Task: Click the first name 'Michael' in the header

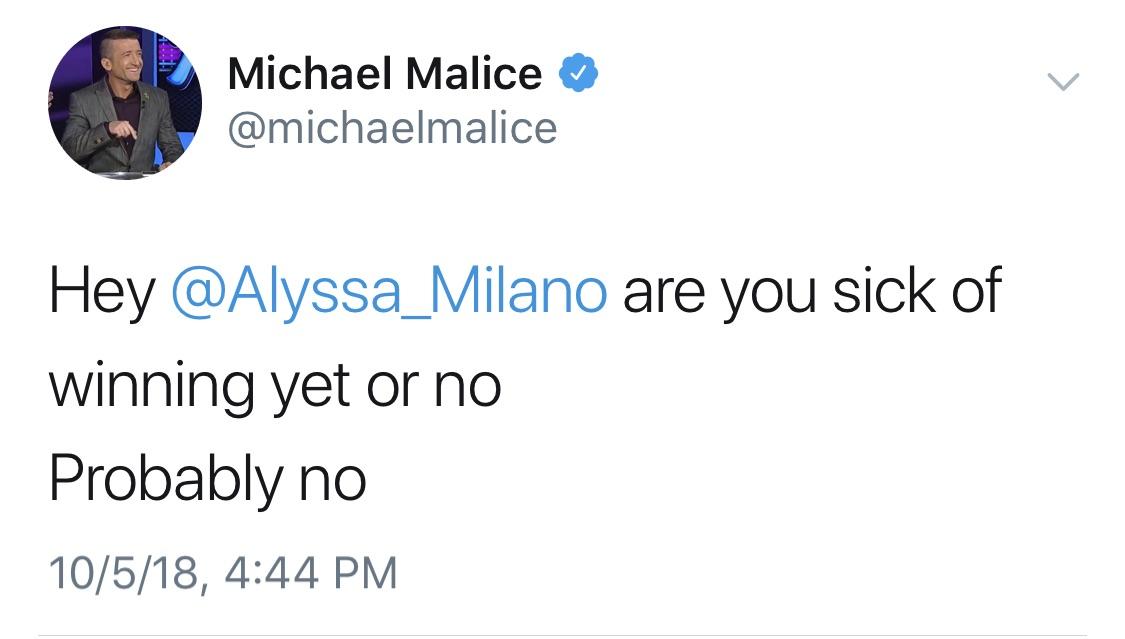Action: coord(310,74)
